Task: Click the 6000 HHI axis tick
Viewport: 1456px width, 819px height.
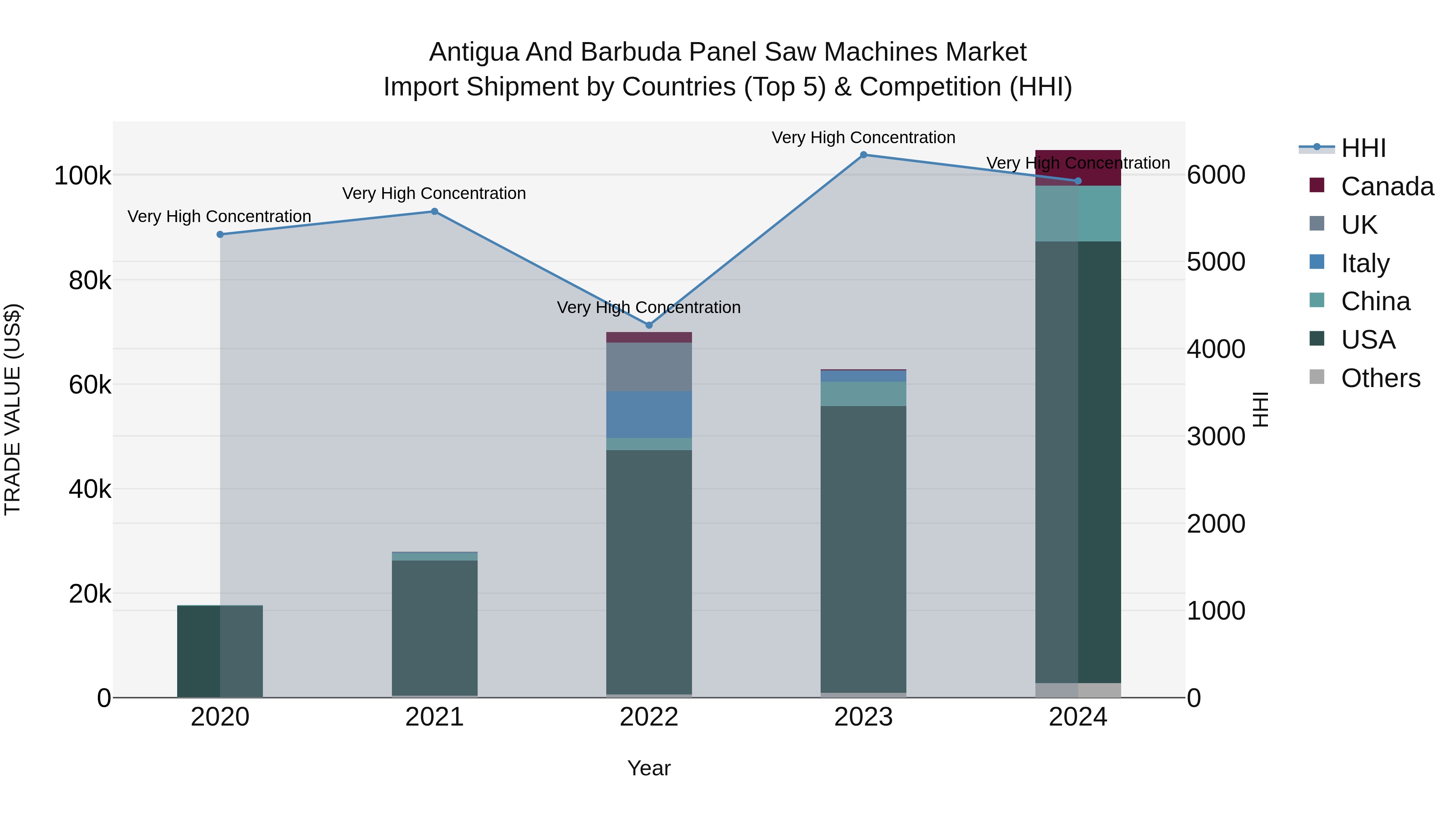Action: click(x=1216, y=175)
